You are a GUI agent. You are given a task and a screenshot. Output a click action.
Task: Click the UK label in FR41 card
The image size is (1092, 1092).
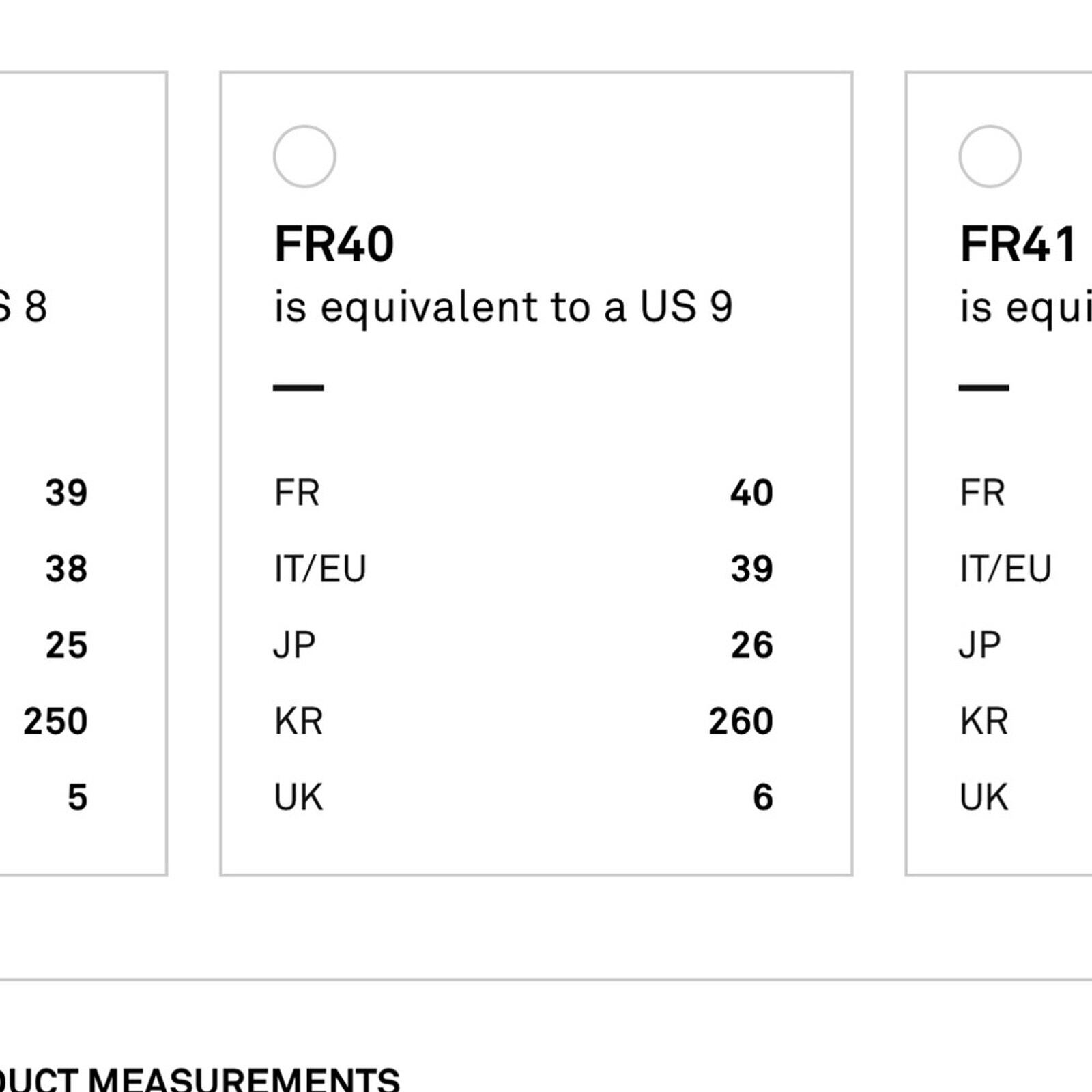coord(983,797)
